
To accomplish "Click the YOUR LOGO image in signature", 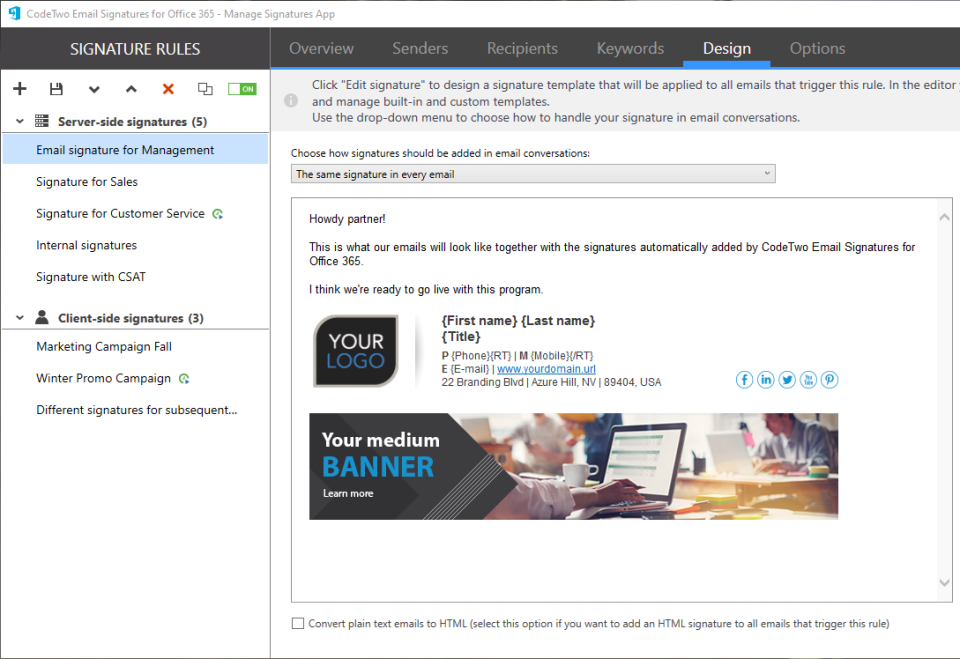I will click(x=356, y=351).
